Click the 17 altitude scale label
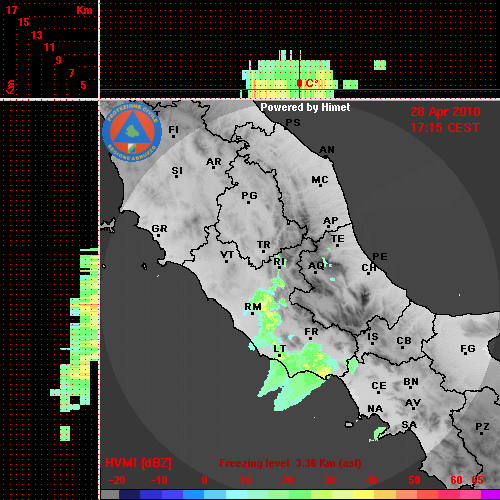 coord(12,10)
